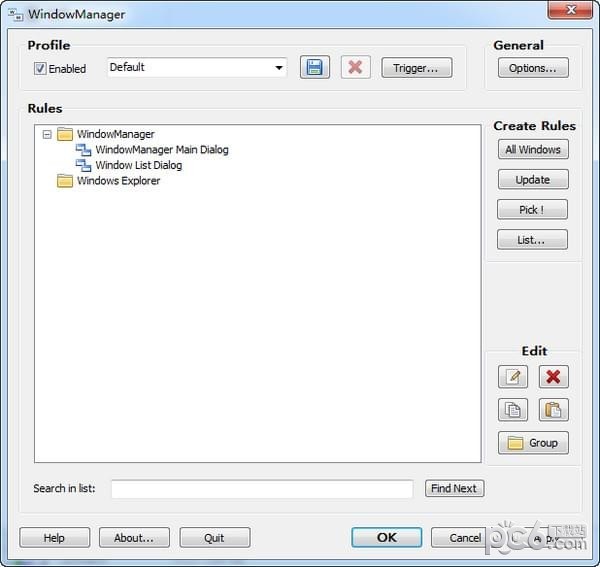Select WindowManager Main Dialog rule
Image resolution: width=600 pixels, height=567 pixels.
point(161,150)
